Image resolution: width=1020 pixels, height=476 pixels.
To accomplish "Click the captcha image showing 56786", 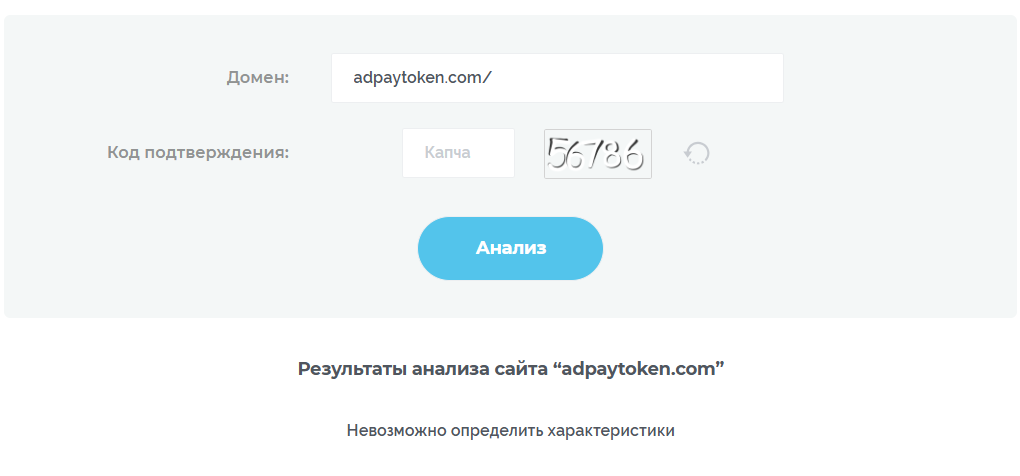I will pos(597,154).
